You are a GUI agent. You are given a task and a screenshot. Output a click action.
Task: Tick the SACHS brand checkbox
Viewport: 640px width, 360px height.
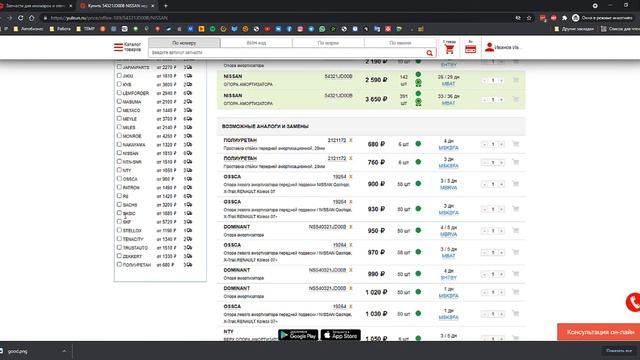click(x=119, y=204)
